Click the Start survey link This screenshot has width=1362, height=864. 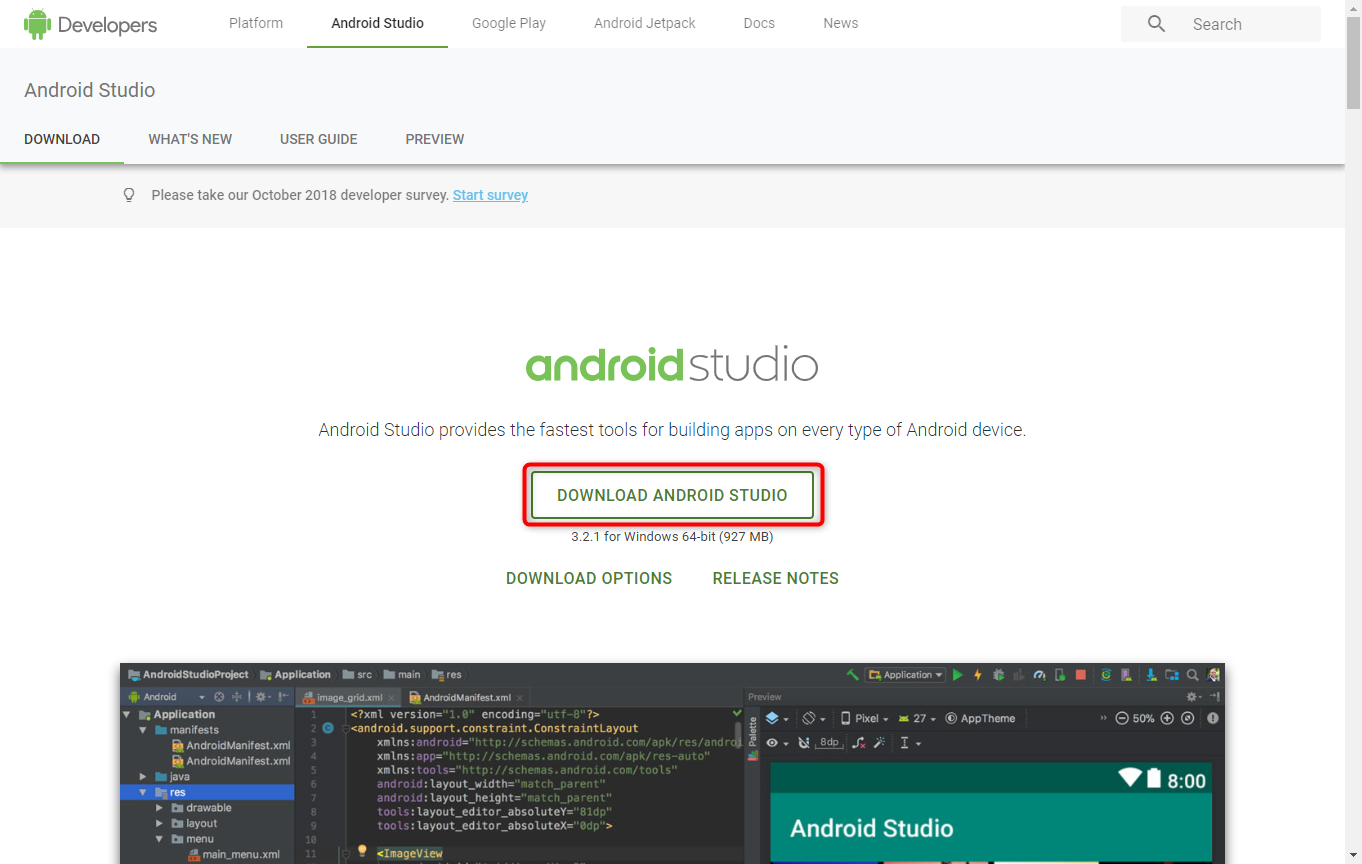490,195
